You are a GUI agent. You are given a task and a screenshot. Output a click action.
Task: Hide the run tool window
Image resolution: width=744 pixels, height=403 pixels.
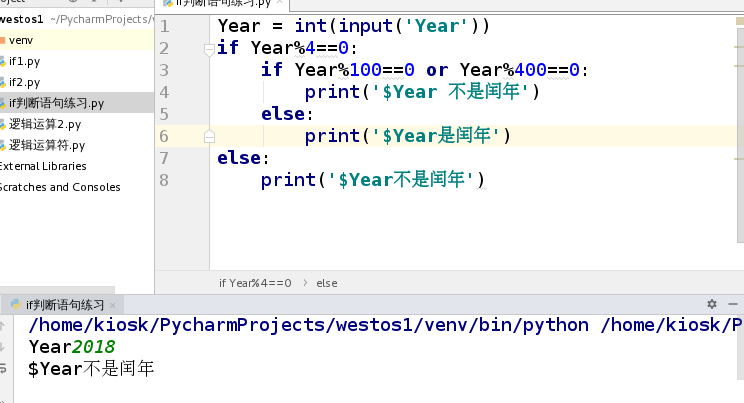[x=733, y=304]
